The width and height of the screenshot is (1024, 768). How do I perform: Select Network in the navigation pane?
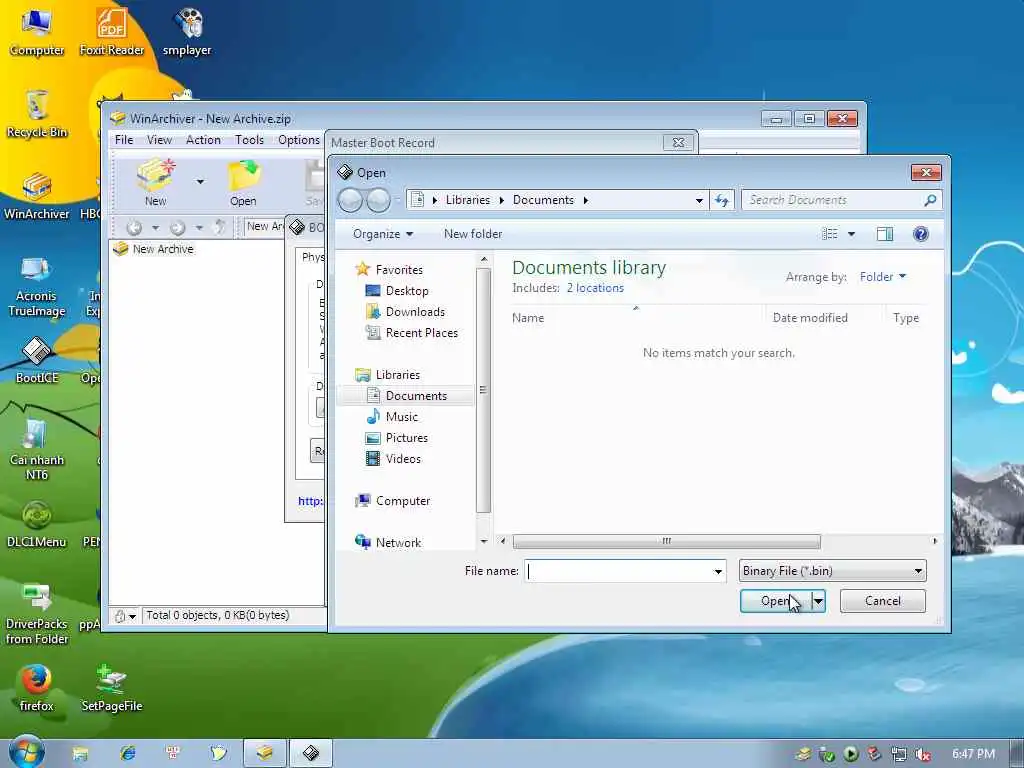point(398,543)
